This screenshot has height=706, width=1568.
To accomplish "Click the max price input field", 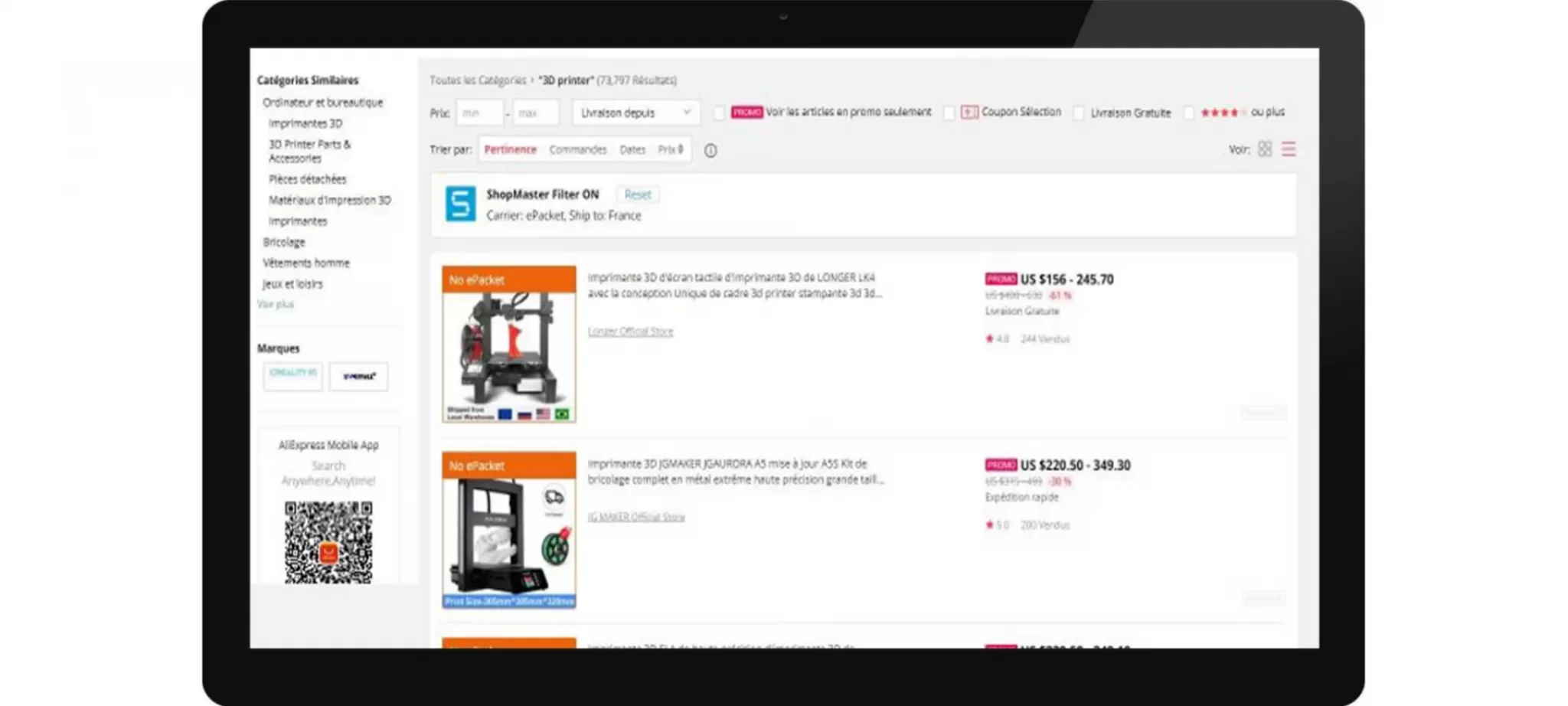I will click(536, 113).
